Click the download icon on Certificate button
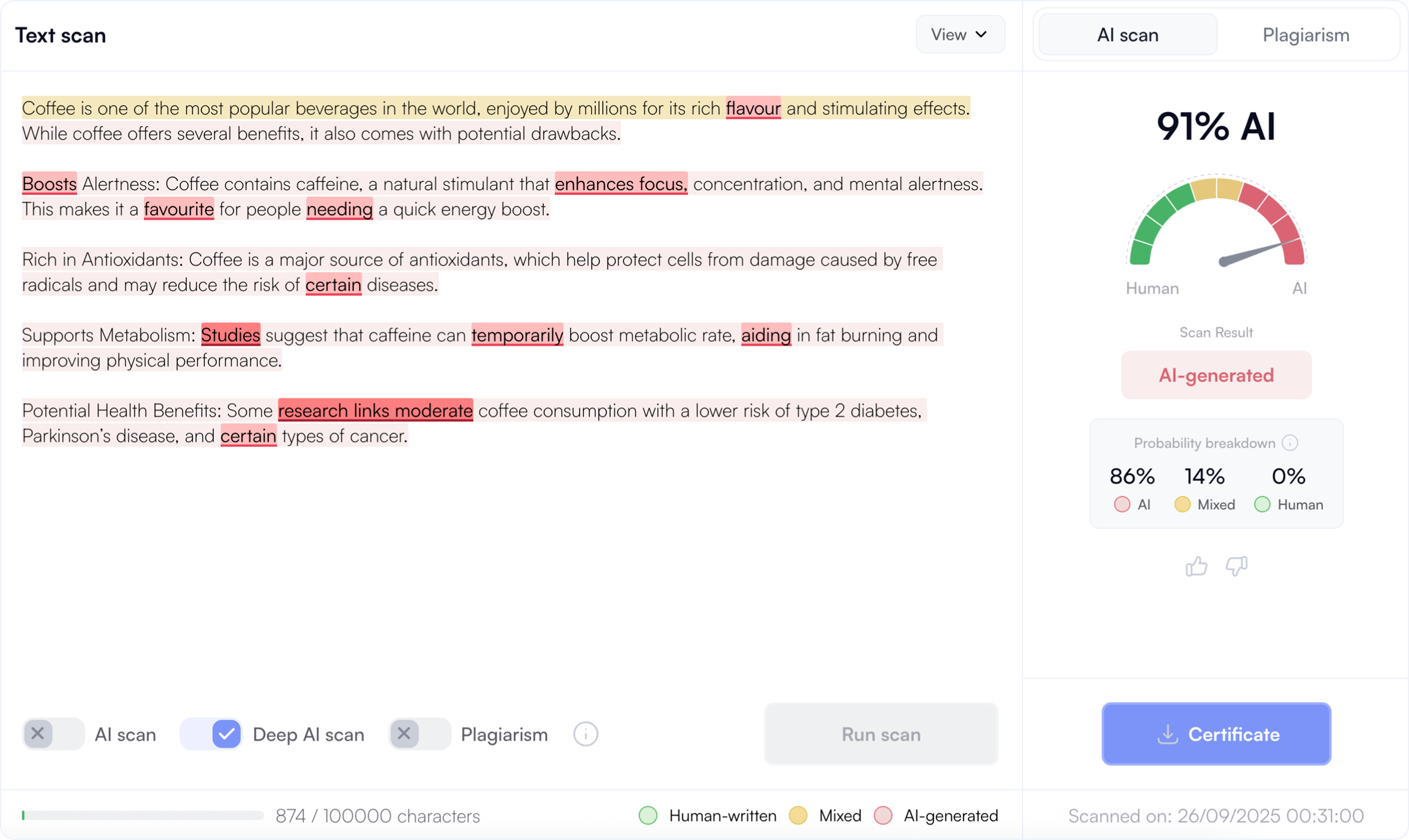 tap(1167, 734)
